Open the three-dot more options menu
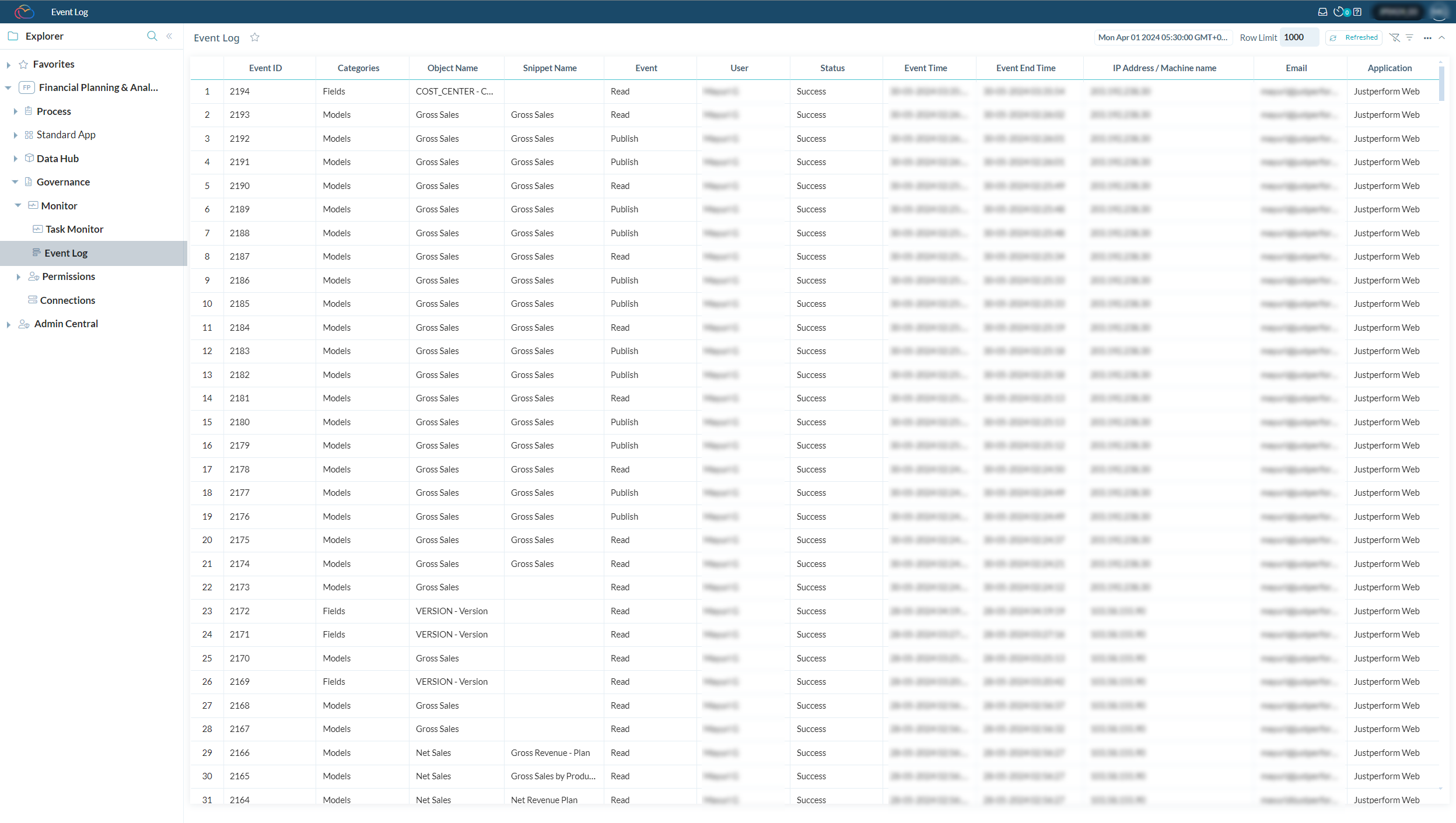Viewport: 1456px width, 823px height. pos(1427,38)
